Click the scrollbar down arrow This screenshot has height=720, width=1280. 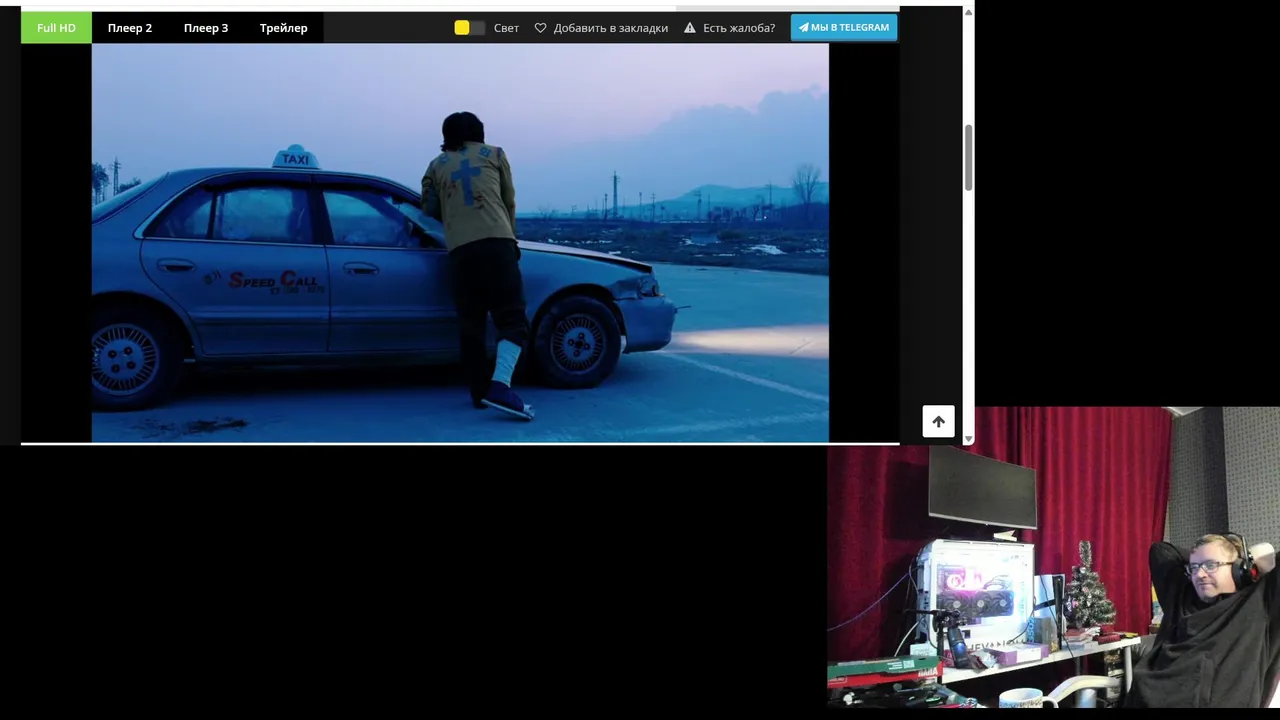coord(968,439)
